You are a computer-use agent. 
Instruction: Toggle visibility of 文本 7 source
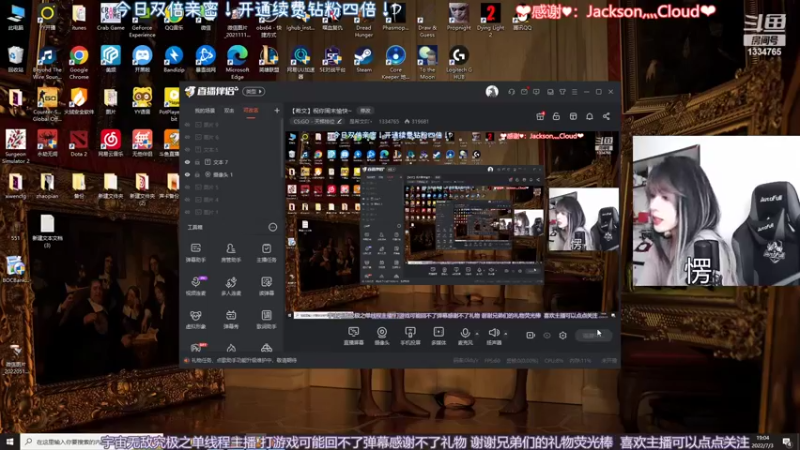pos(187,162)
